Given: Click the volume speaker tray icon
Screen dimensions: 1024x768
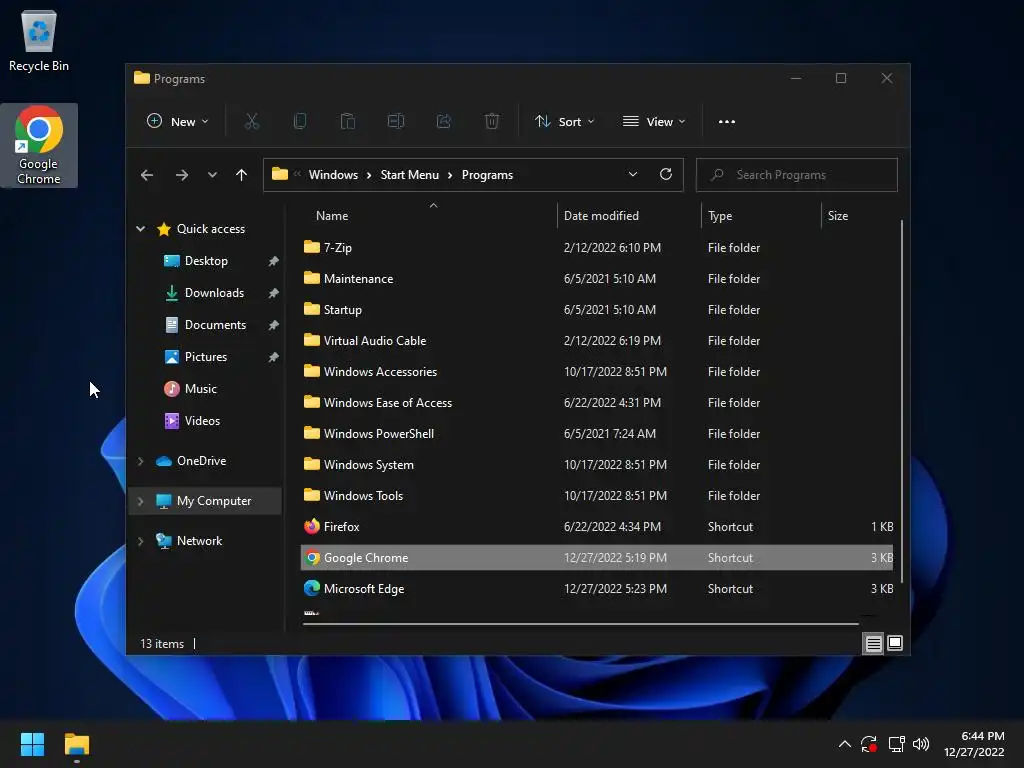Looking at the screenshot, I should [921, 744].
